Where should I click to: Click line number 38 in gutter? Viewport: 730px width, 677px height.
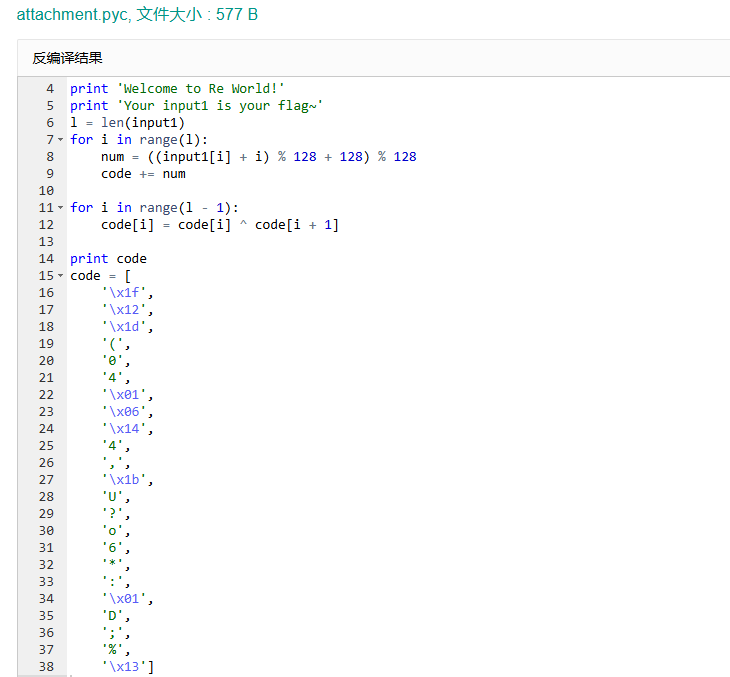point(46,666)
